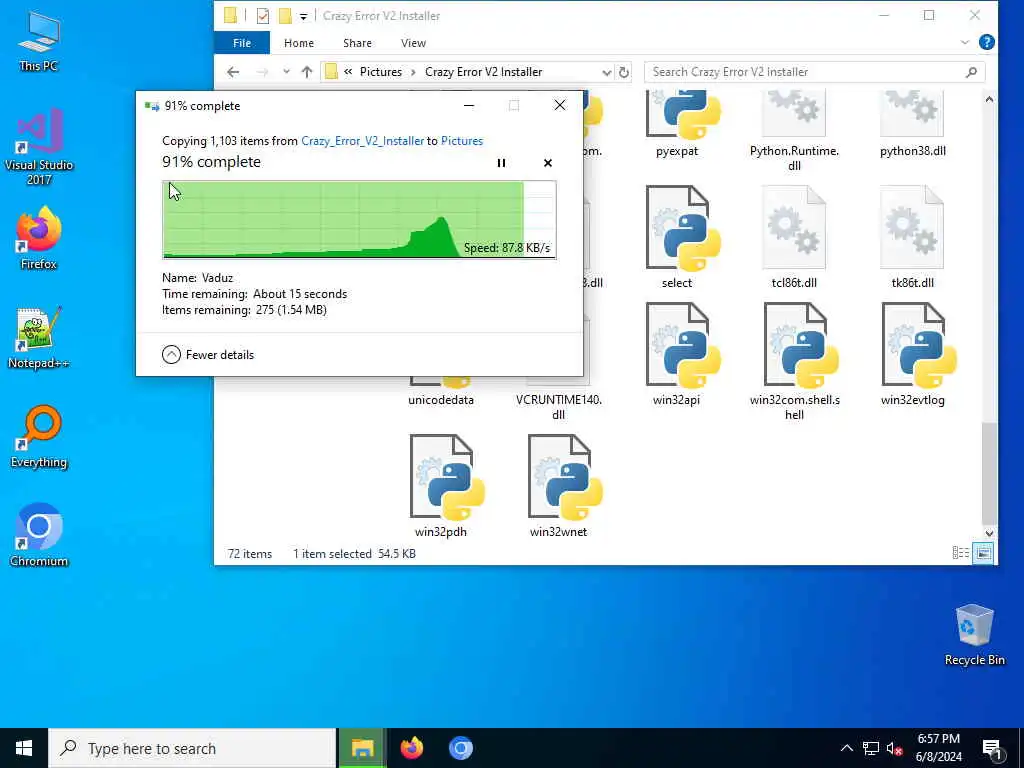
Task: Expand the hidden breadcrumb path chevron
Action: pos(348,72)
